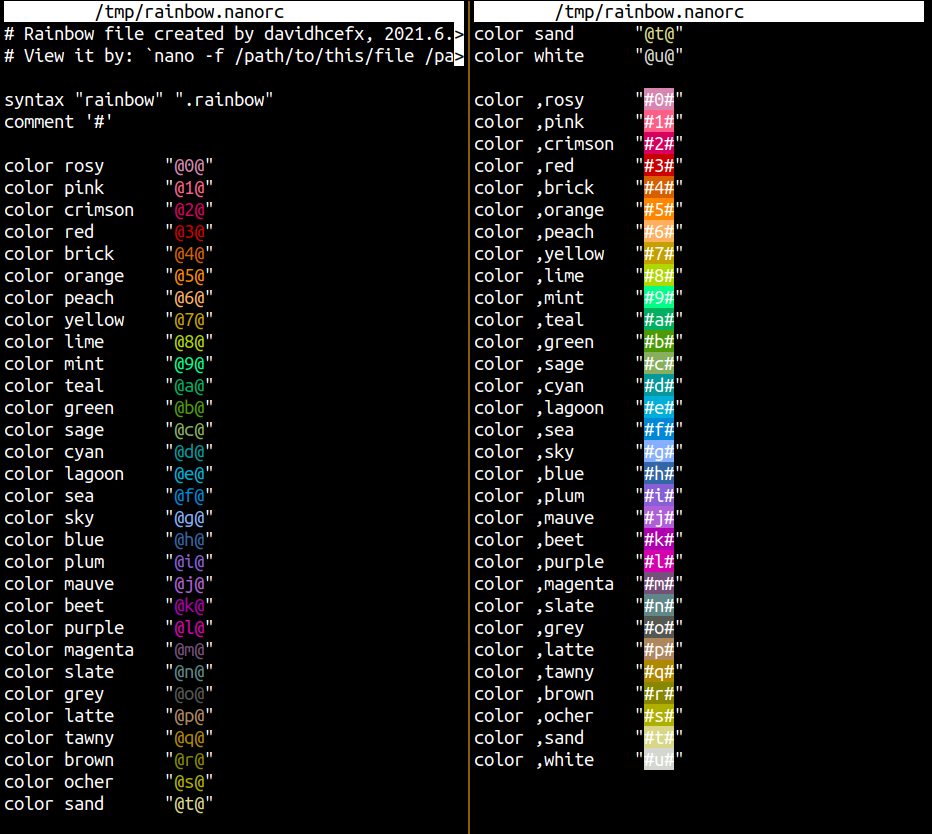
Task: Select the lime "#8#" background swatch
Action: 659,276
